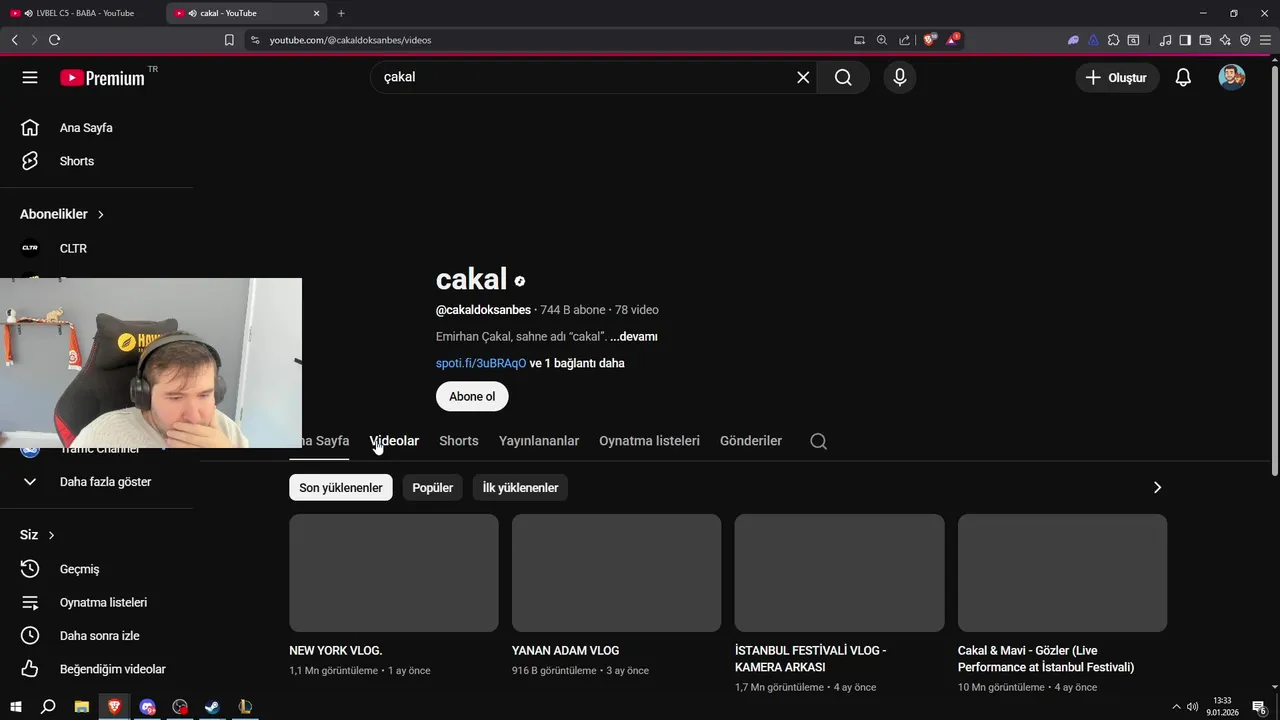
Task: Open Brave Rewards triangle icon
Action: (953, 40)
